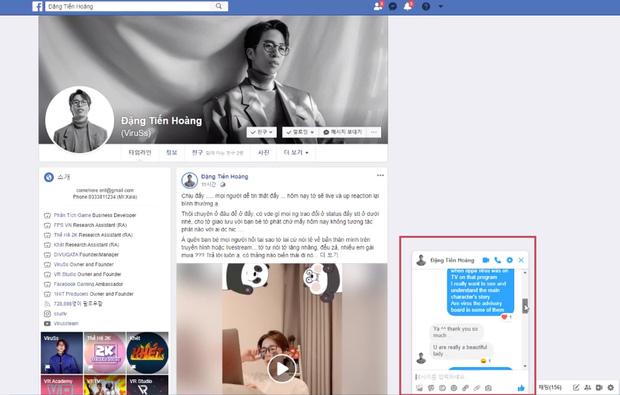Click the chat scrollbar up arrow

pos(525,272)
